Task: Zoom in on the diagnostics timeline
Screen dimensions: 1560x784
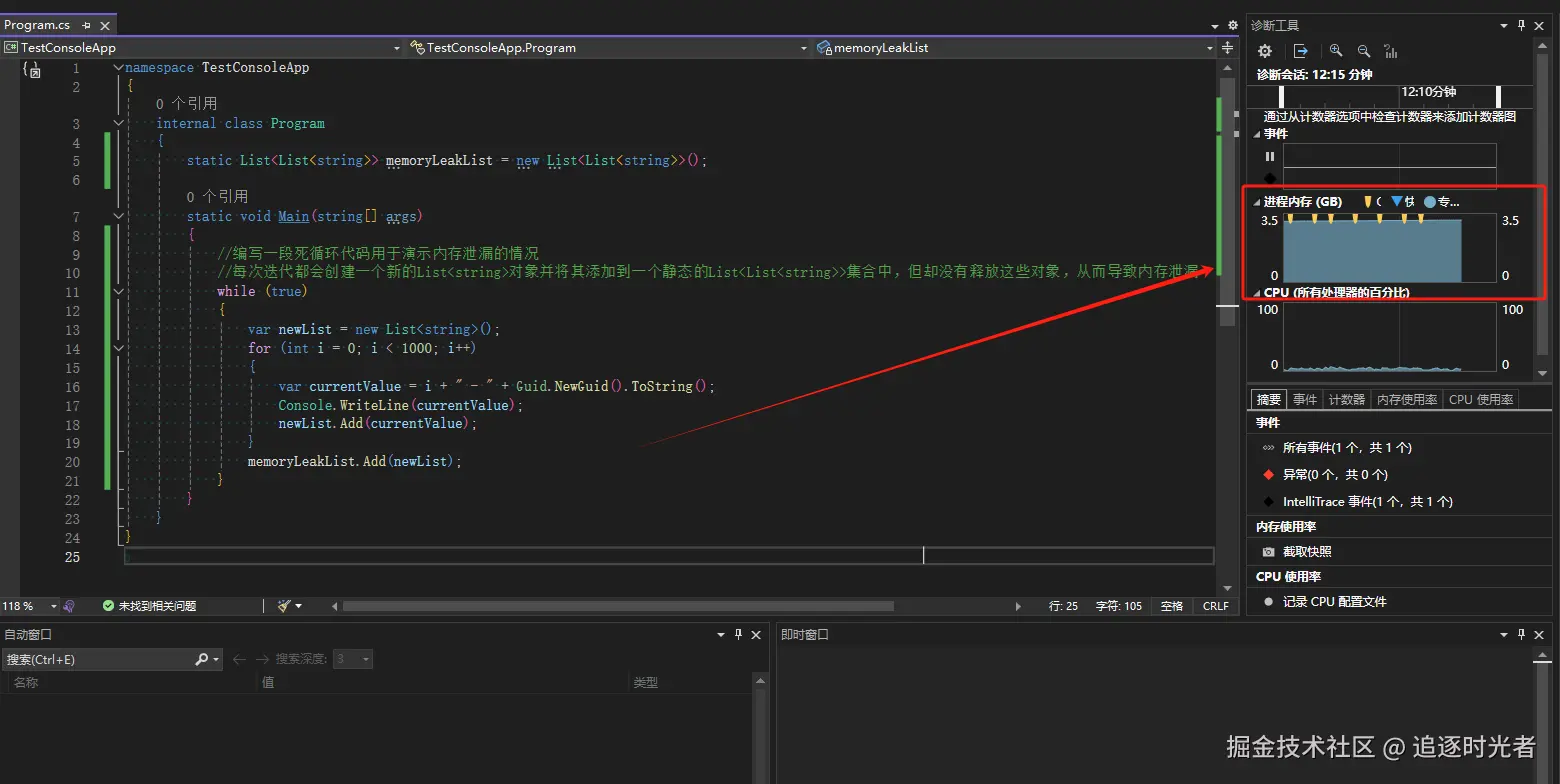Action: pos(1336,51)
